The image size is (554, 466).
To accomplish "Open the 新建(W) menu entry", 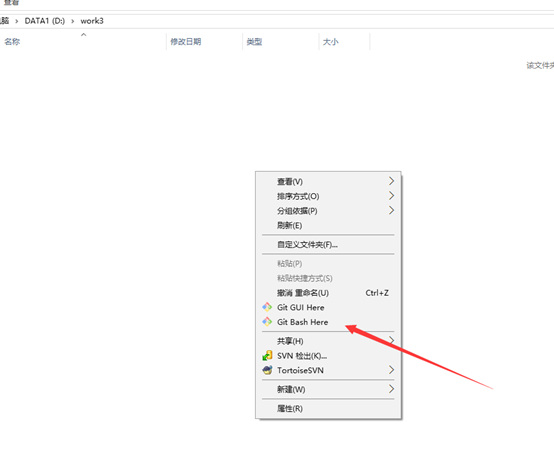I will tap(328, 389).
